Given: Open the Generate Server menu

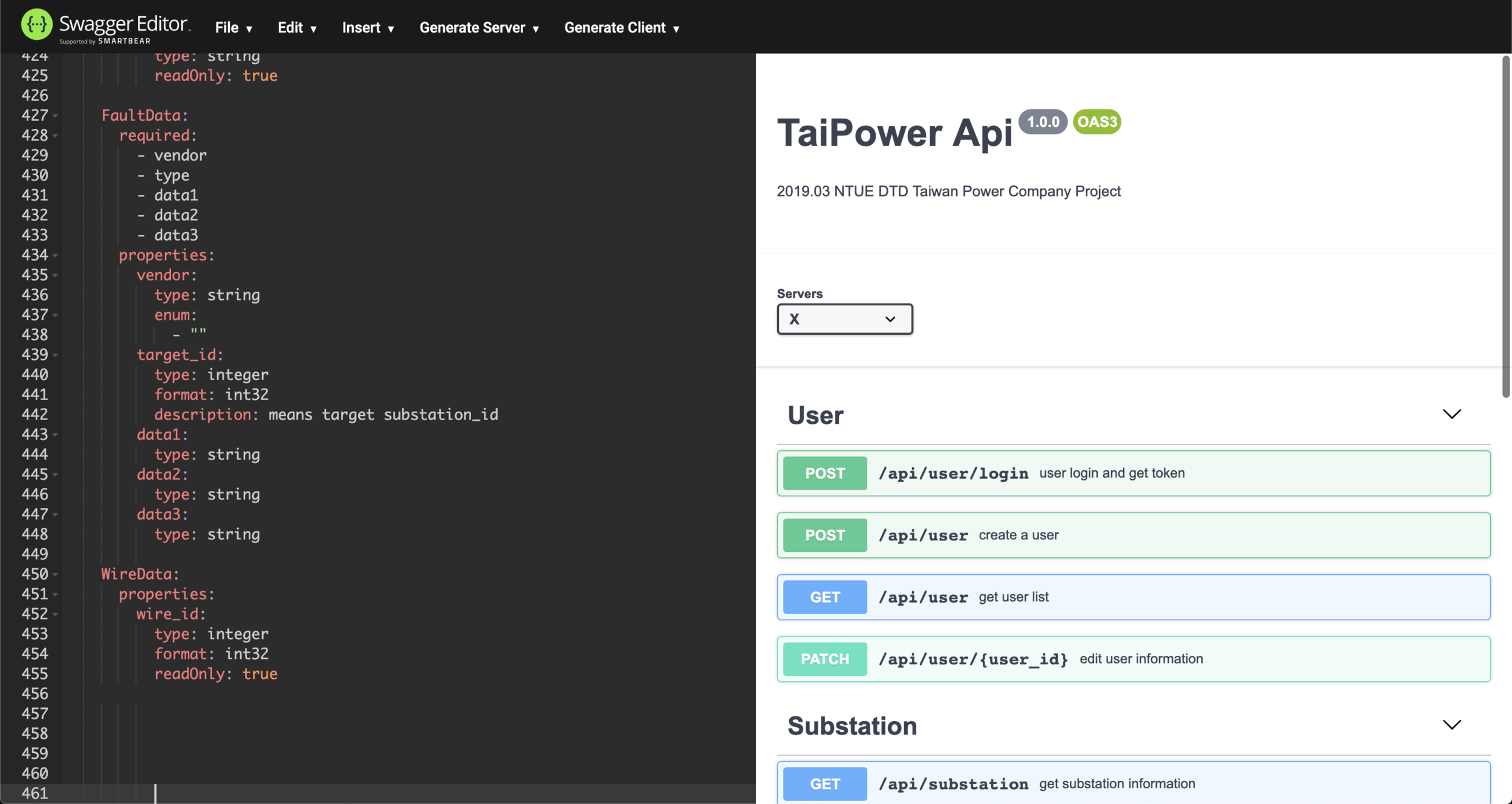Looking at the screenshot, I should [x=479, y=28].
